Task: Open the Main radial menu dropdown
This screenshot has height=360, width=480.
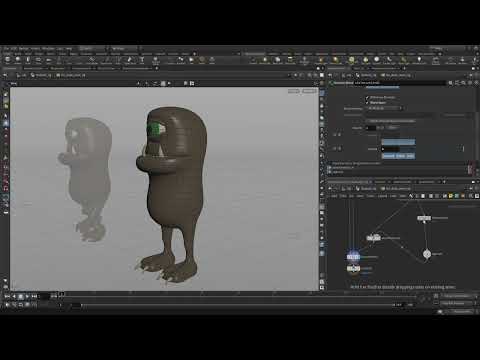Action: tap(125, 49)
